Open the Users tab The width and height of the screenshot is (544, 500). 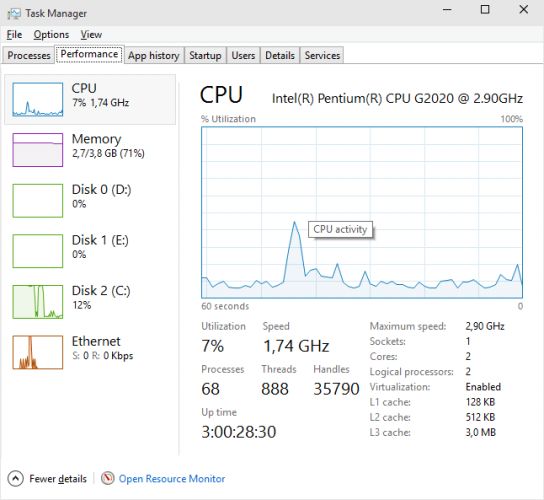tap(243, 56)
